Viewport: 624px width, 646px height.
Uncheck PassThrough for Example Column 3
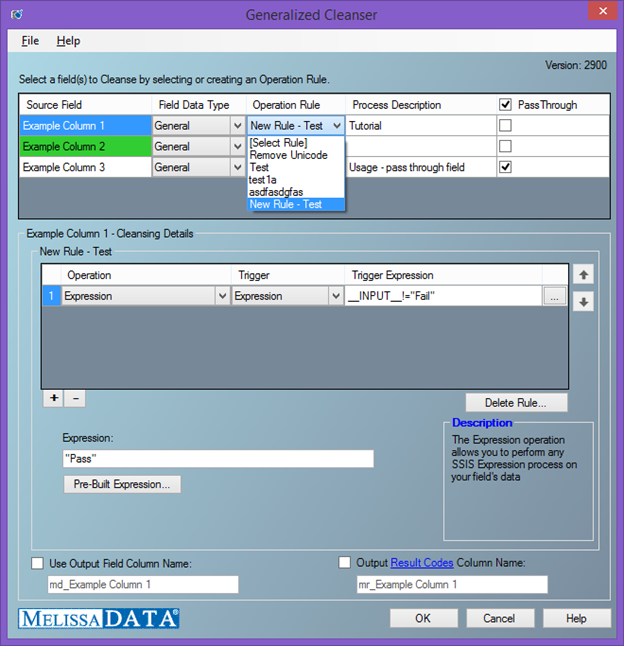505,168
